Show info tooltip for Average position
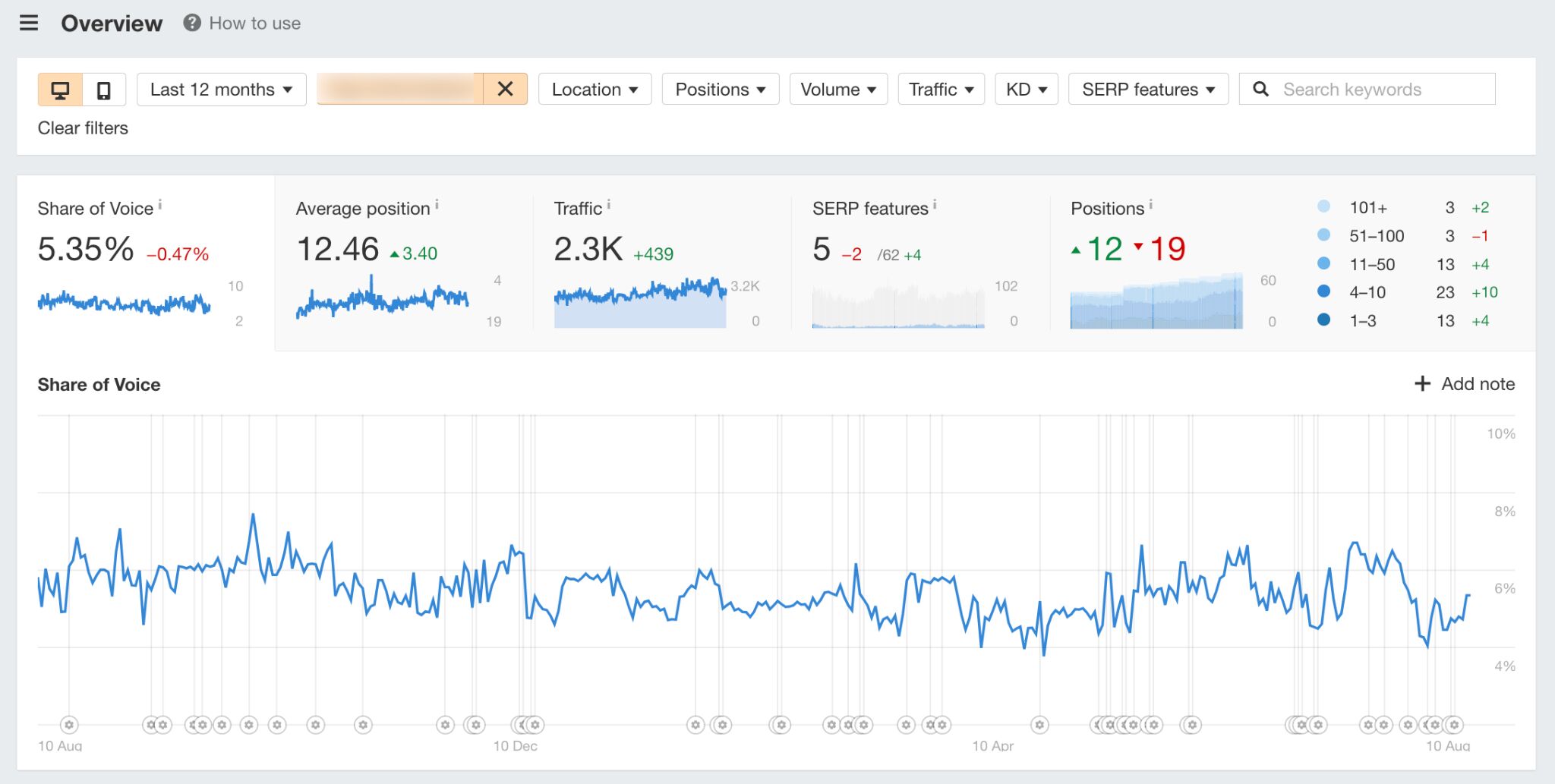 pos(437,205)
